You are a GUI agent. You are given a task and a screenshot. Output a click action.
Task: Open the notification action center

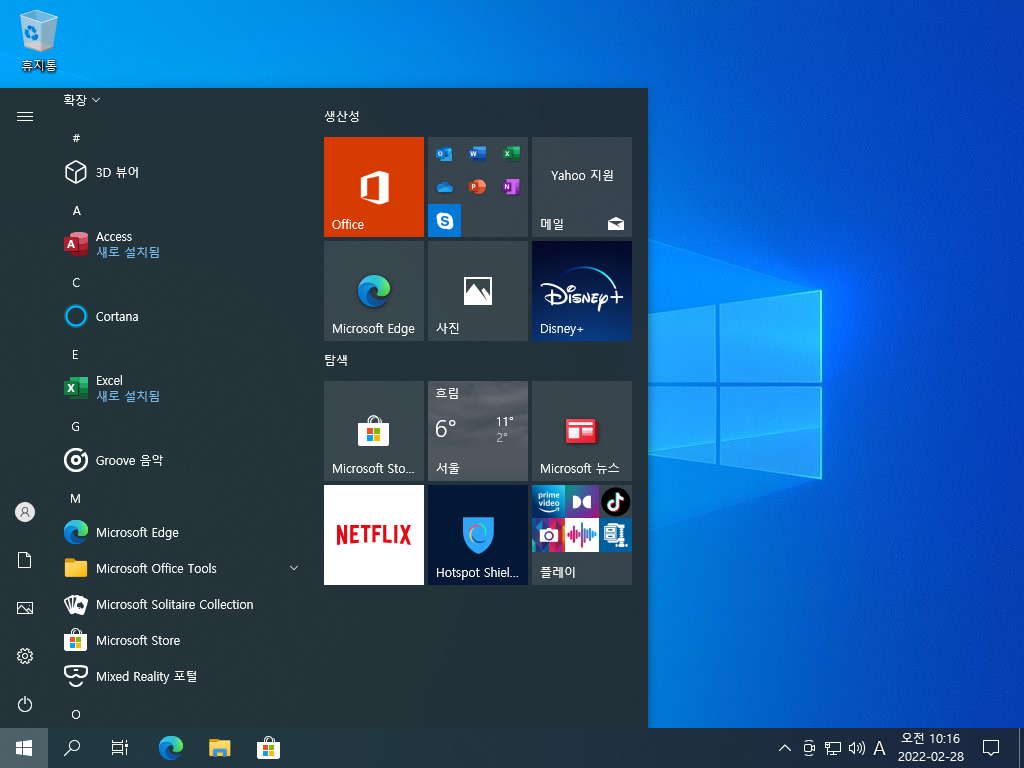click(991, 748)
